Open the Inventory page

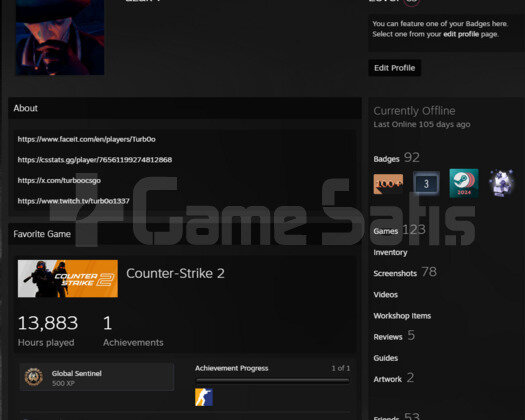coord(390,253)
